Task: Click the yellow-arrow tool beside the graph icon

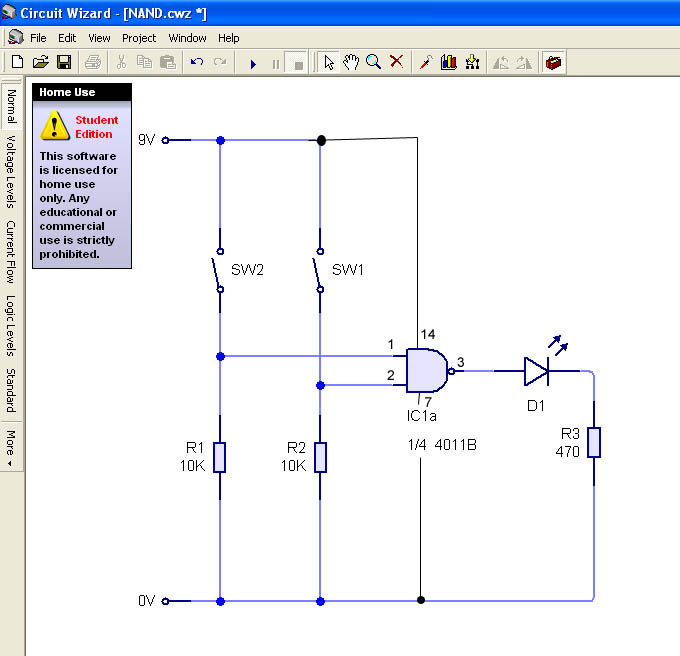Action: coord(472,62)
